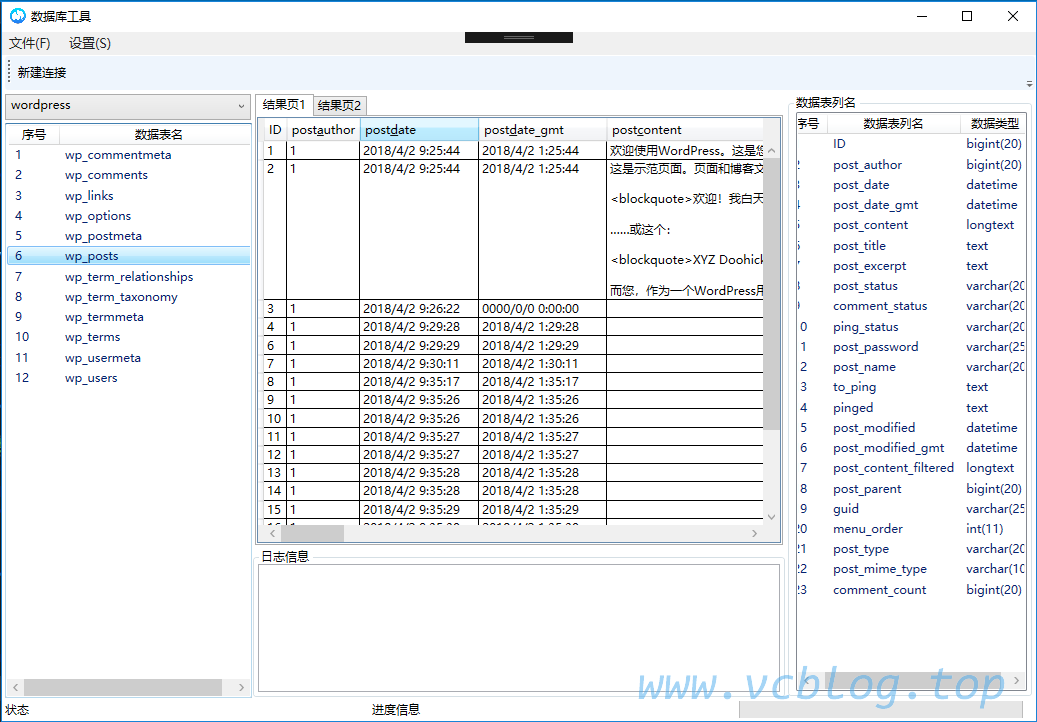The height and width of the screenshot is (722, 1037).
Task: Click the 序号 header in the table list
Action: (x=34, y=135)
